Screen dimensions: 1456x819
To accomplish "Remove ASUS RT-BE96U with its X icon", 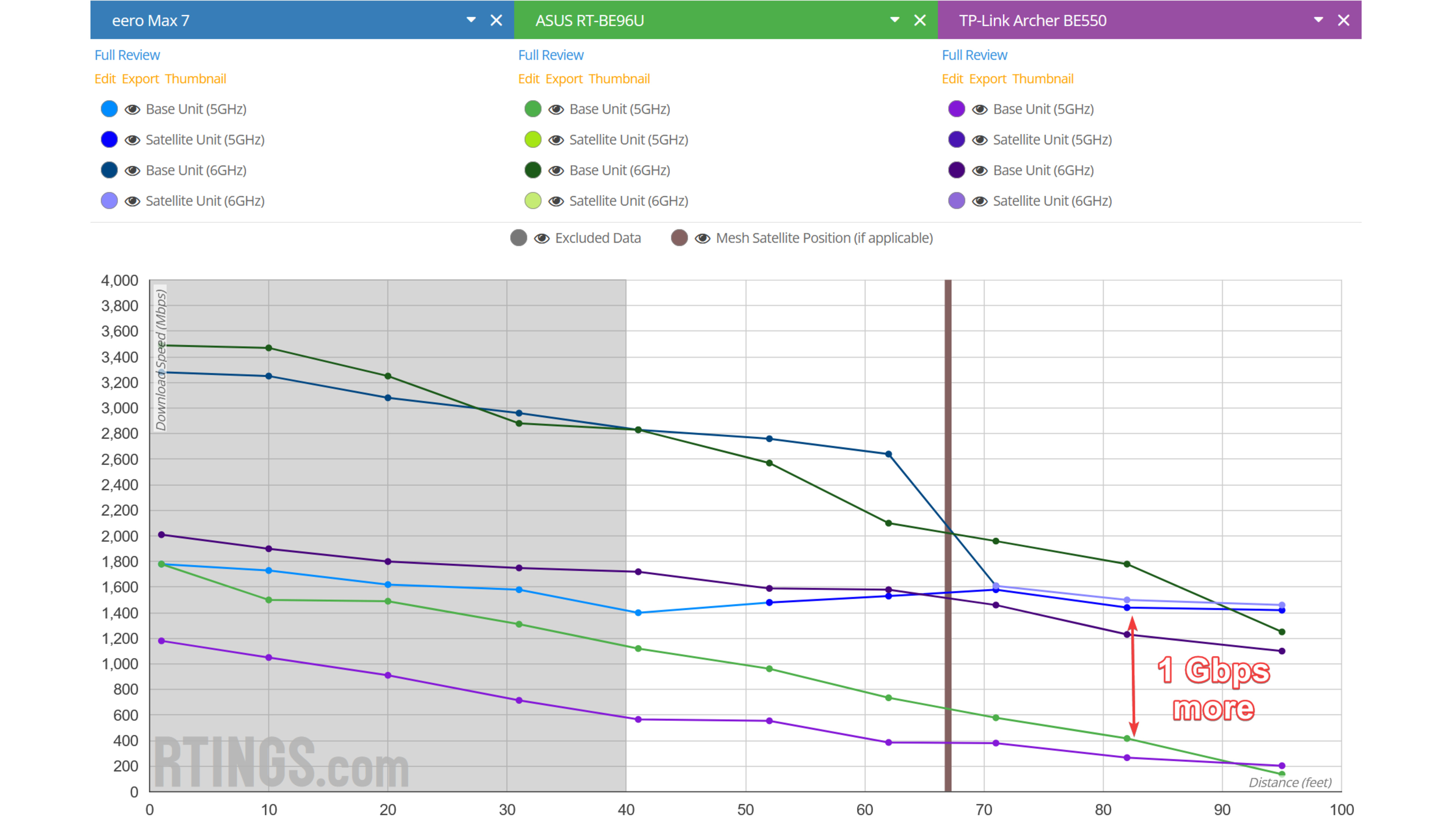I will pyautogui.click(x=919, y=20).
